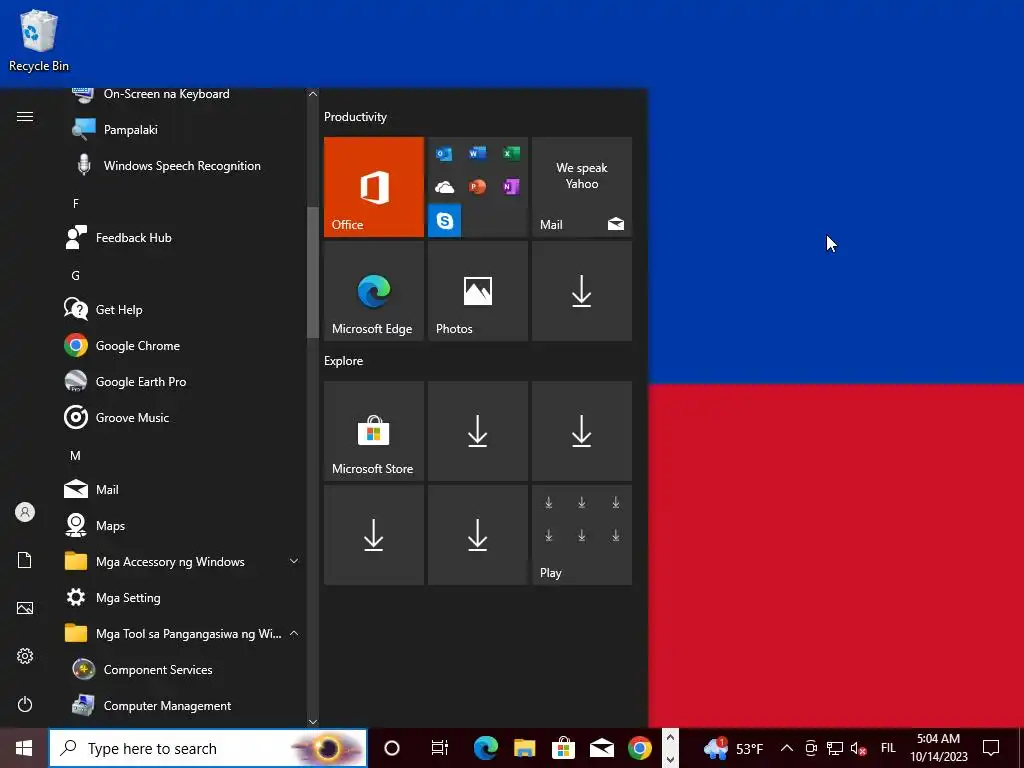Open Microsoft Store tile

374,431
